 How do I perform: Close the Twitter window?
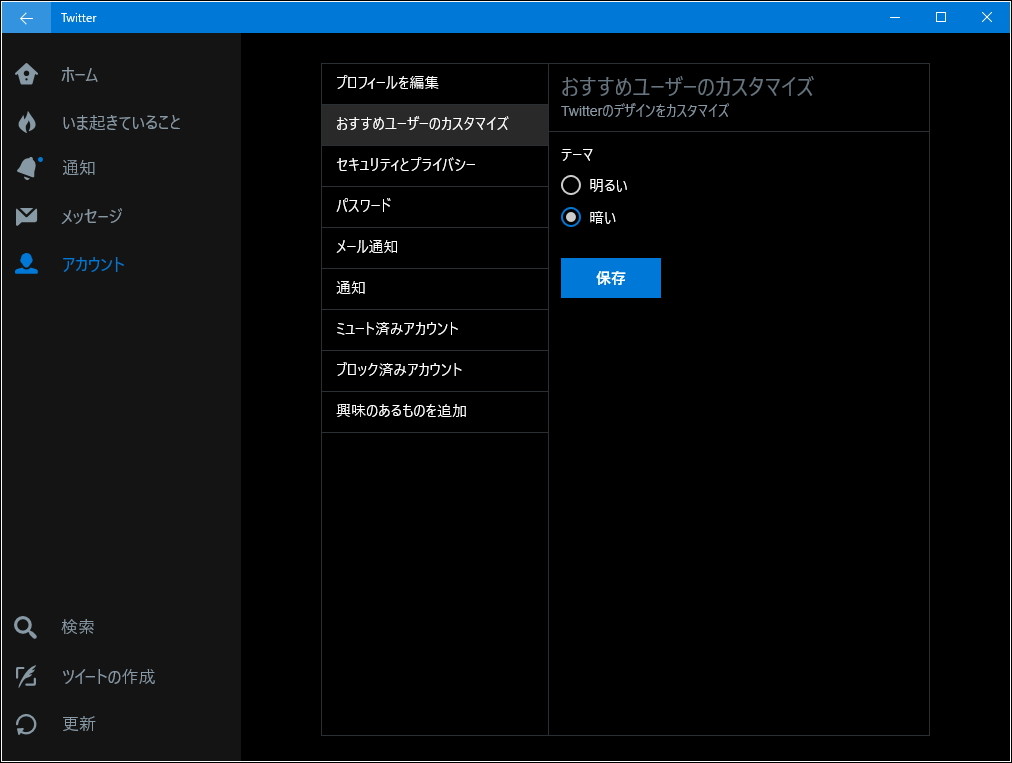pyautogui.click(x=987, y=17)
